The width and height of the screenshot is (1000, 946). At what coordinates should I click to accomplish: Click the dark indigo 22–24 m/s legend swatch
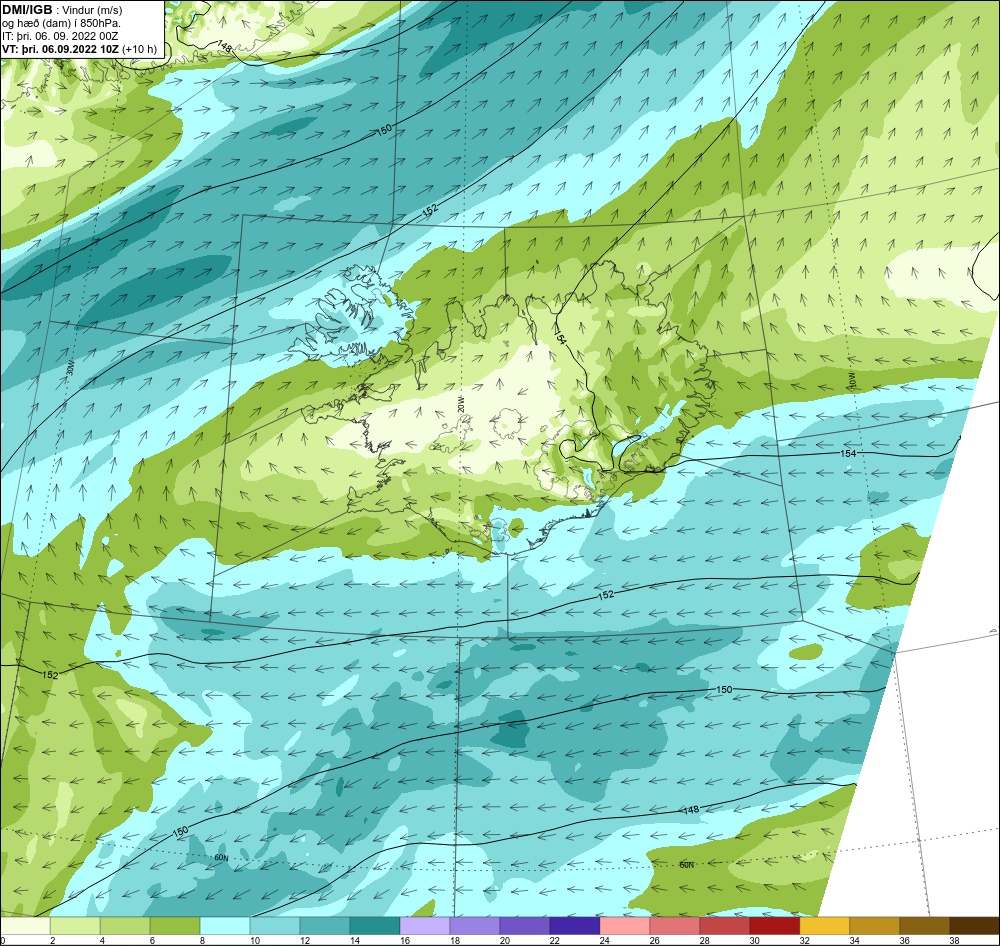(x=575, y=926)
